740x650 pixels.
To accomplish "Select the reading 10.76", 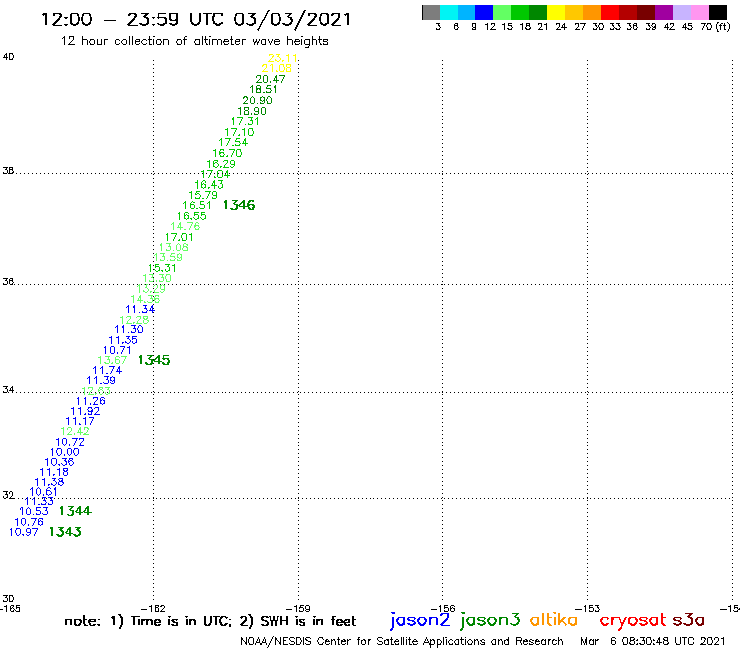I will (29, 523).
